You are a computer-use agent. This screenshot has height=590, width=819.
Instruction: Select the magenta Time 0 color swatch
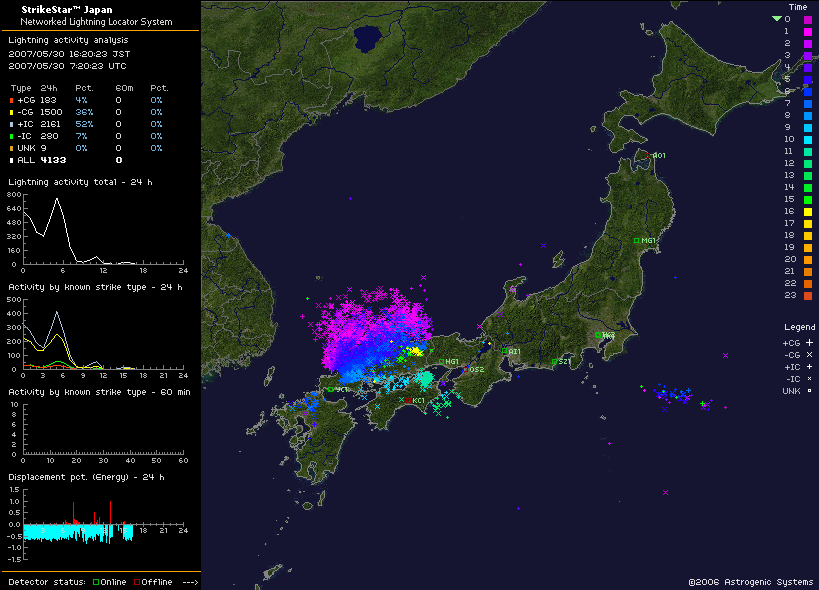click(808, 19)
